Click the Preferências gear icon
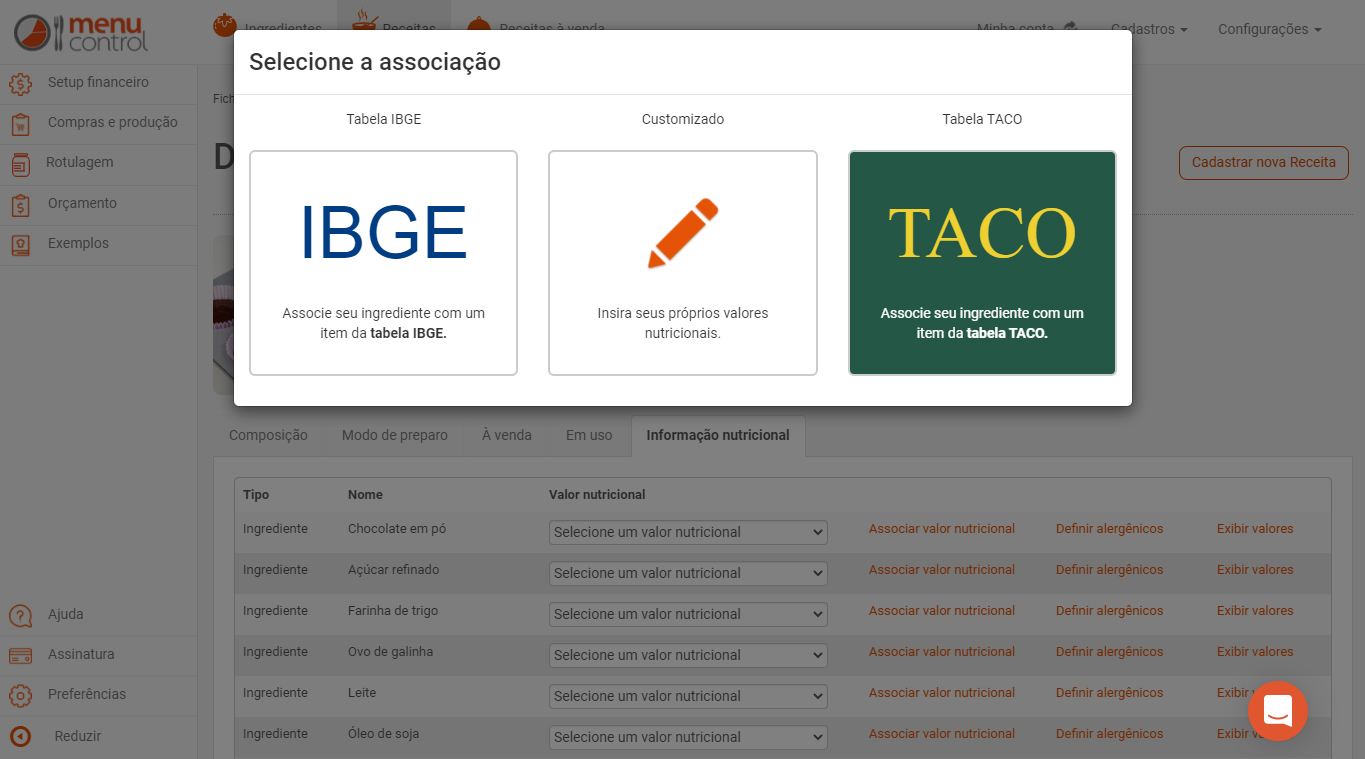This screenshot has width=1365, height=759. (20, 695)
